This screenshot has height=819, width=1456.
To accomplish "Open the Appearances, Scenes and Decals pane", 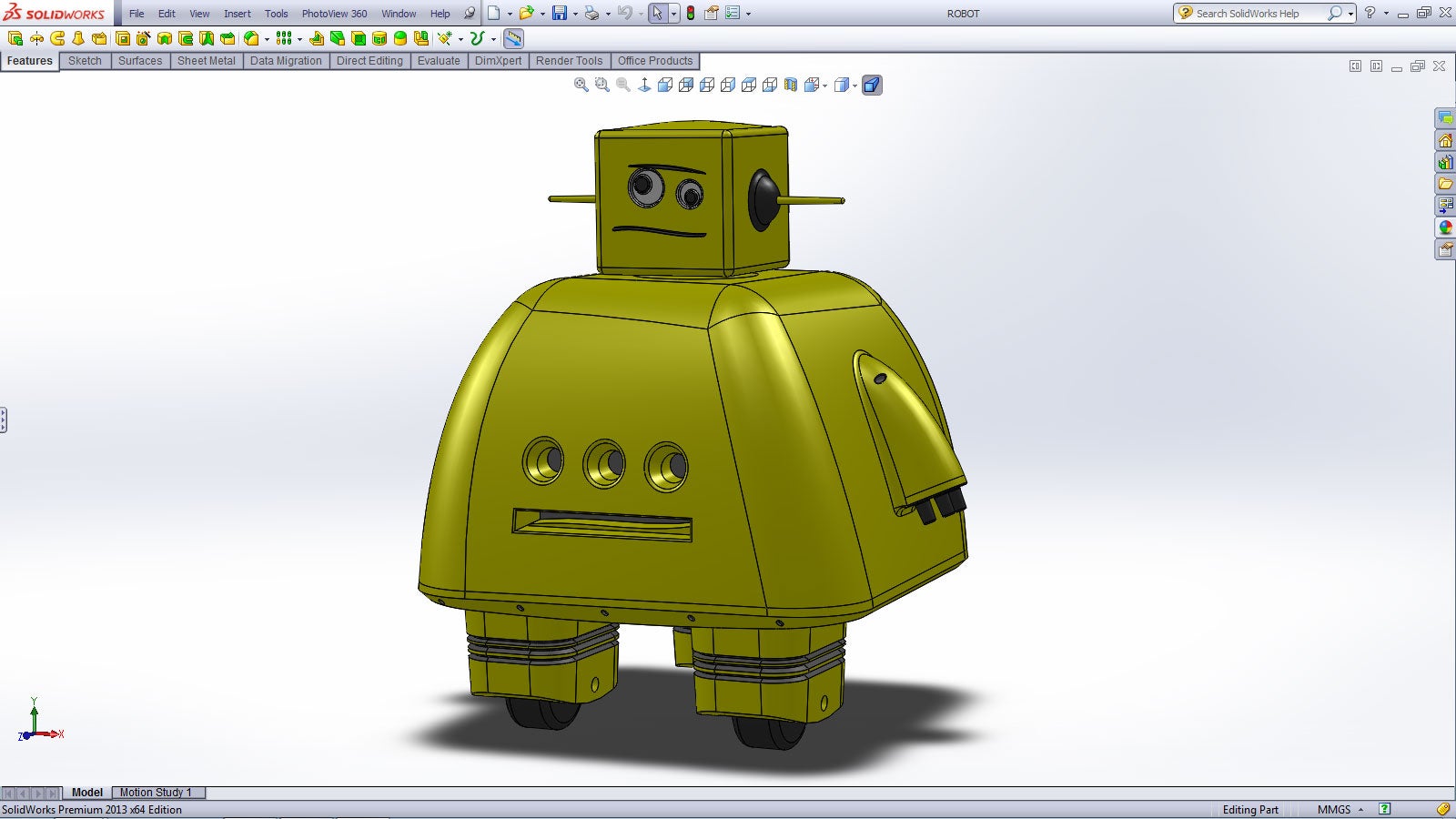I will 1445,227.
